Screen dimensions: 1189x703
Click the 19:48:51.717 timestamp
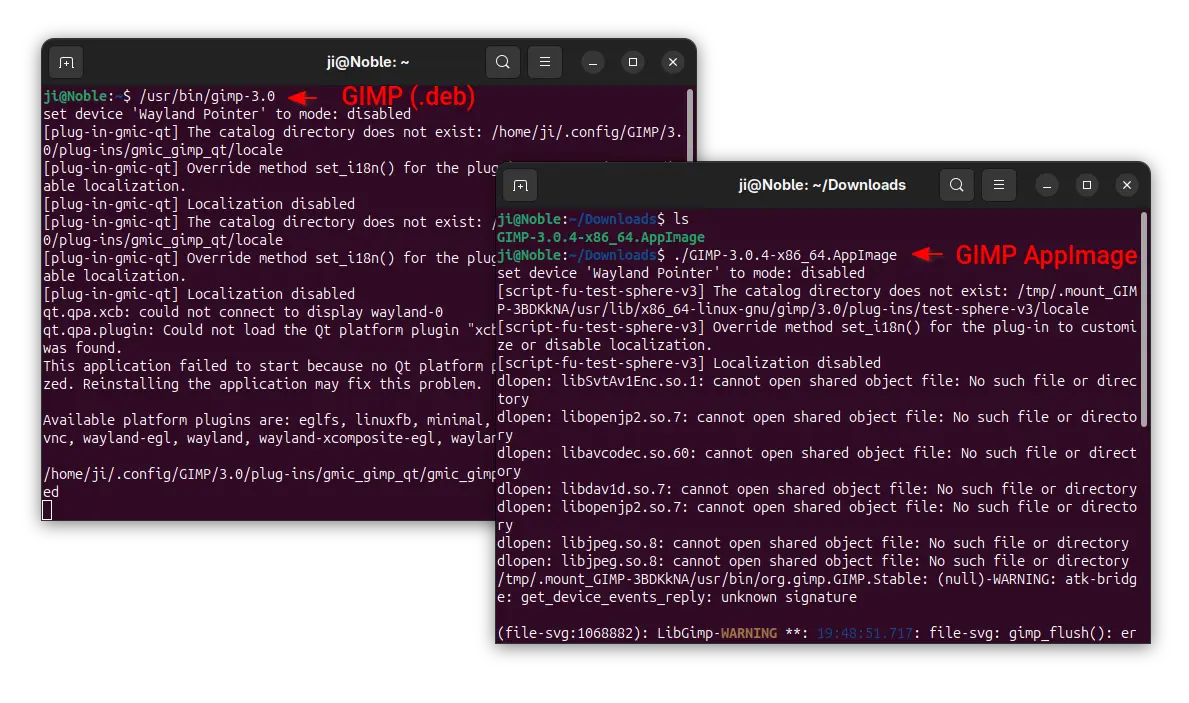click(864, 633)
